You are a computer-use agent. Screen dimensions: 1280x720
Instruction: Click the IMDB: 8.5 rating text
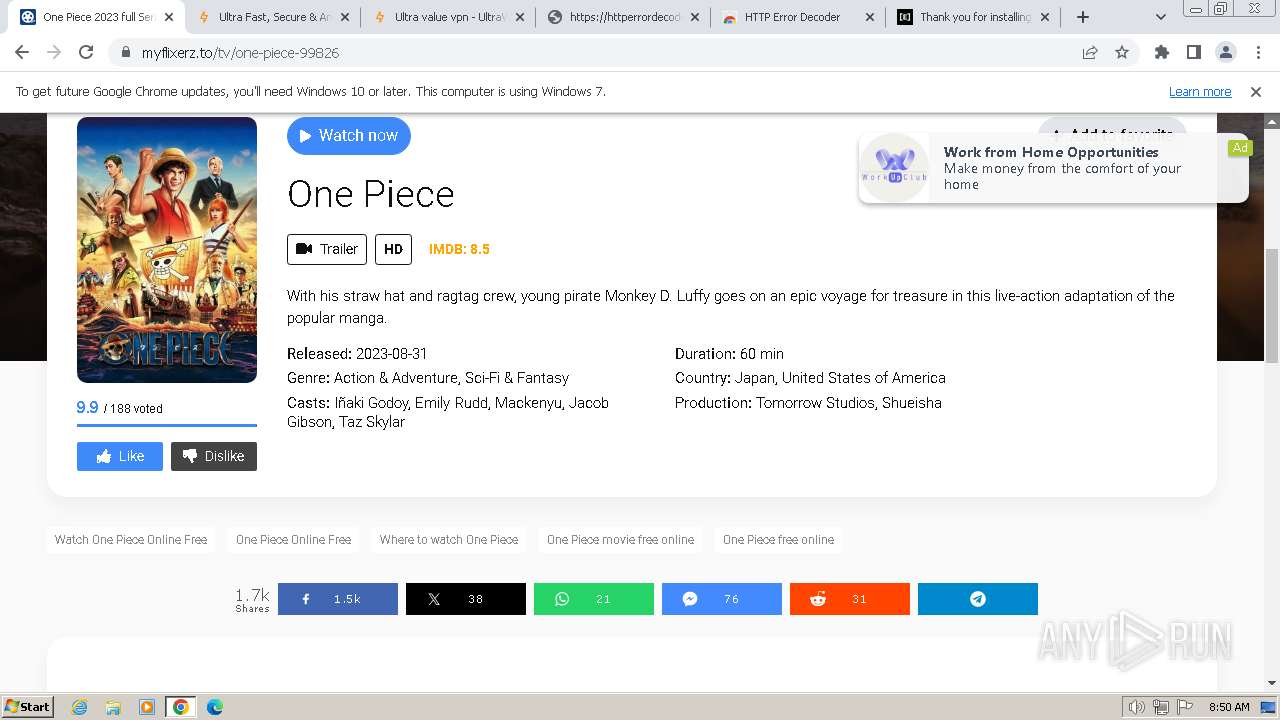pyautogui.click(x=459, y=249)
